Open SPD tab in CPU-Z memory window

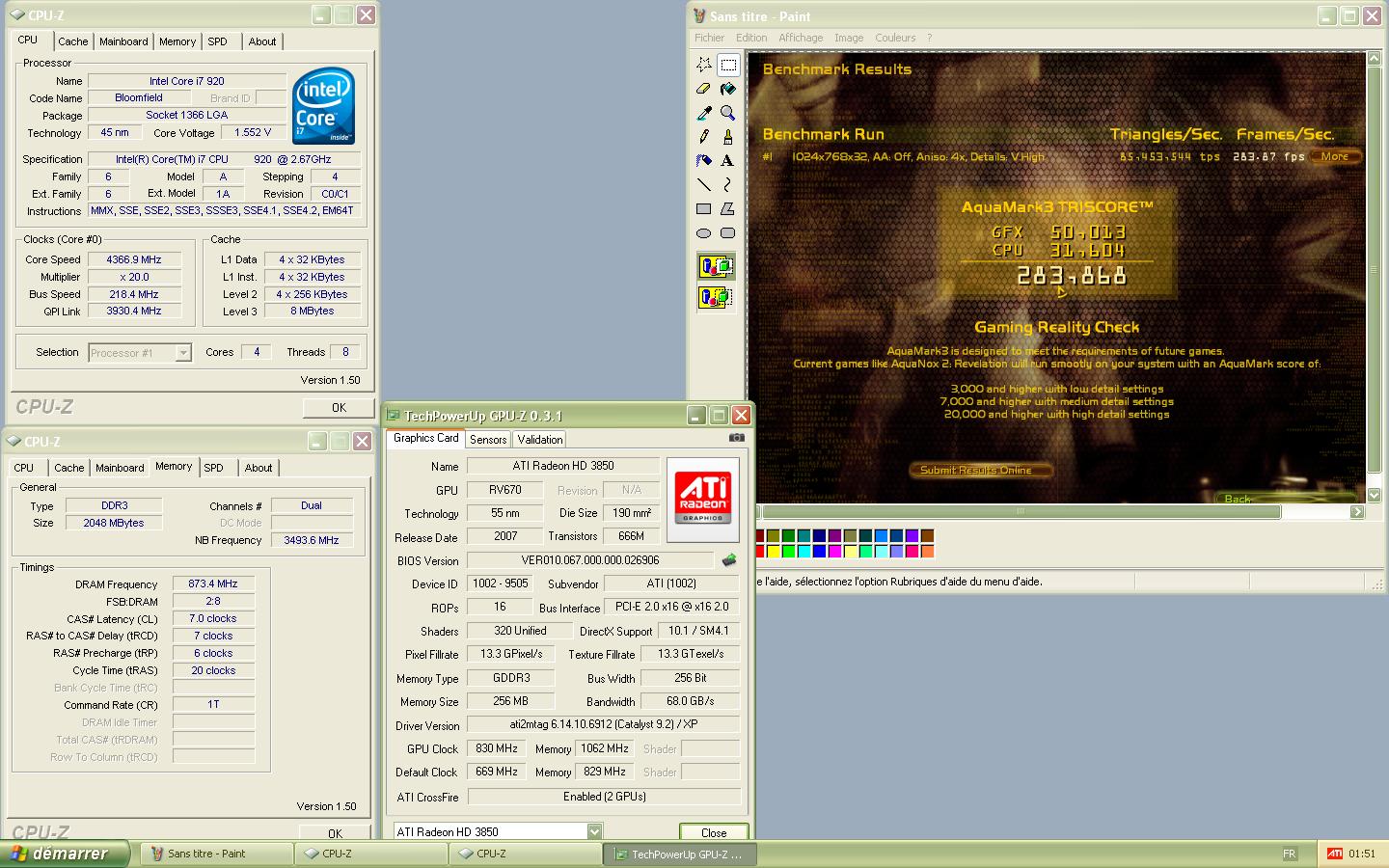click(x=213, y=468)
